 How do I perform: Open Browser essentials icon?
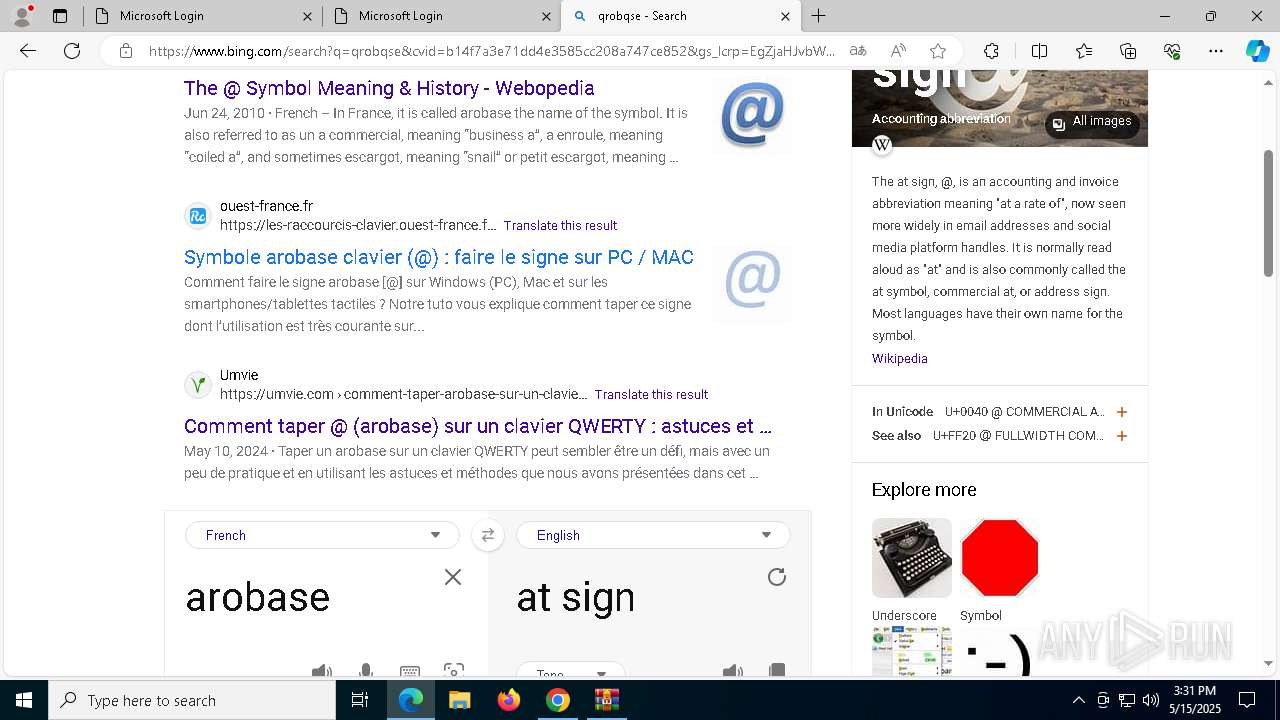(x=1172, y=51)
